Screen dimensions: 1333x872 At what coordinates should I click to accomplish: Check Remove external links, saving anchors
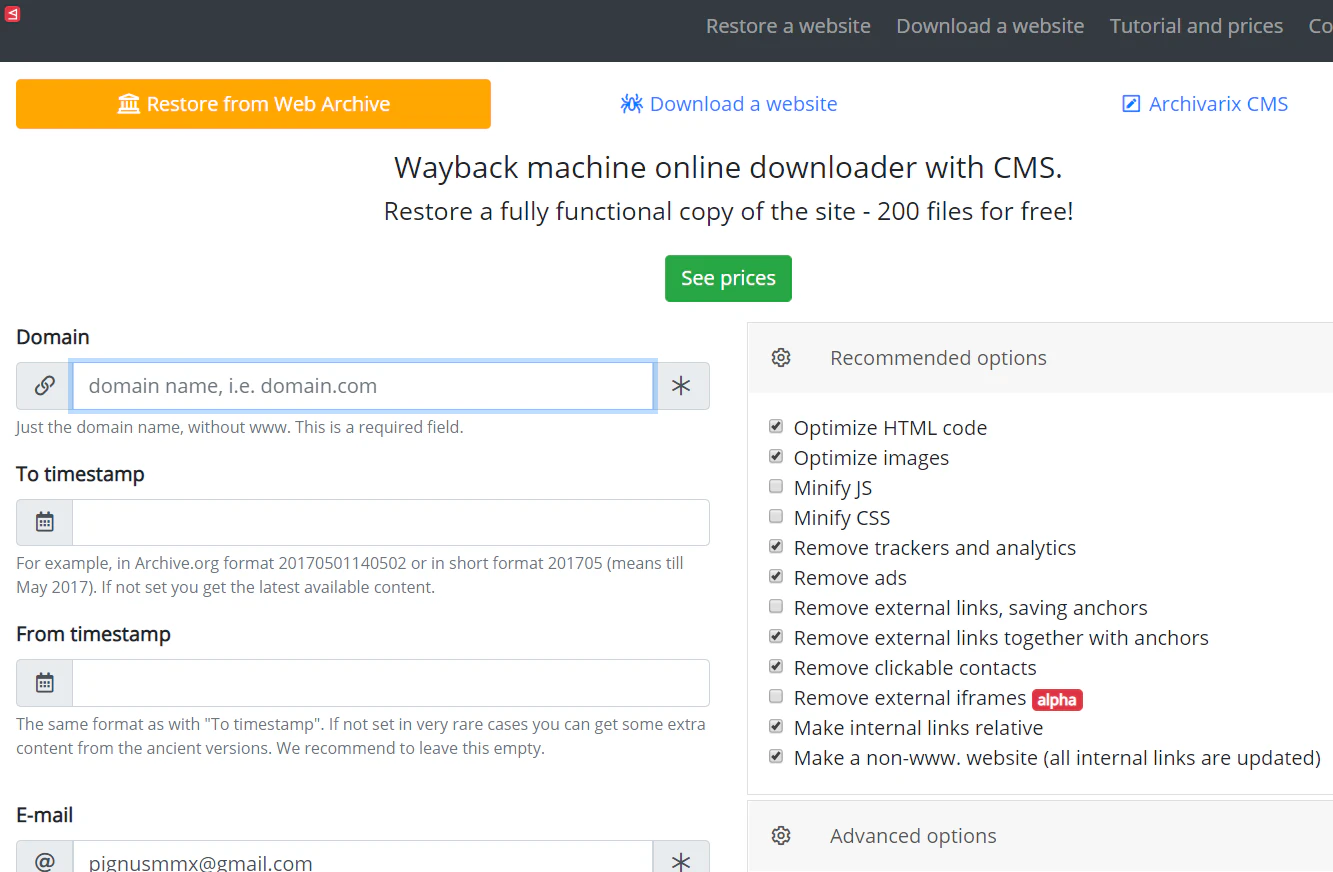[x=776, y=607]
